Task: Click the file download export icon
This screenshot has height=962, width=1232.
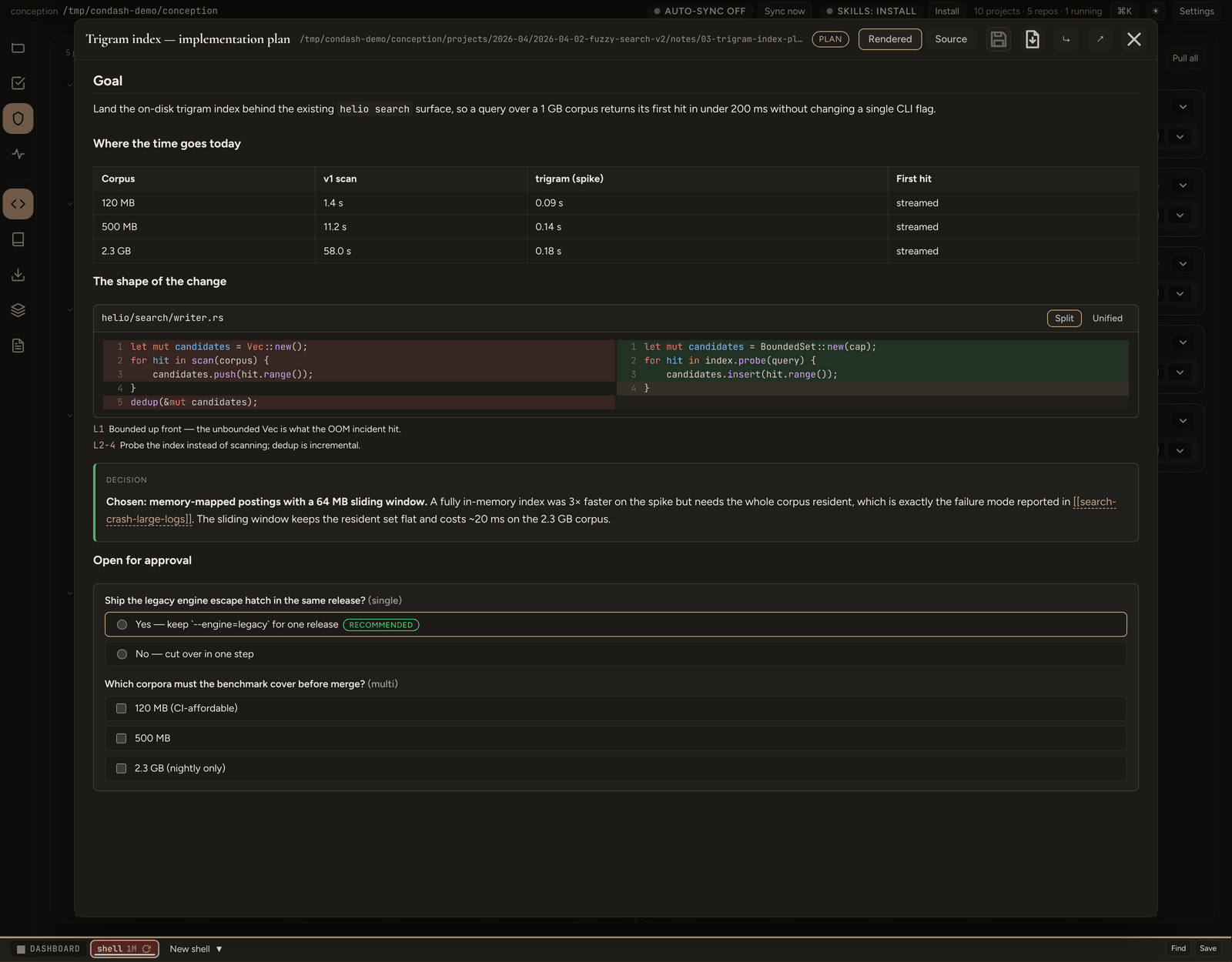Action: (x=1033, y=39)
